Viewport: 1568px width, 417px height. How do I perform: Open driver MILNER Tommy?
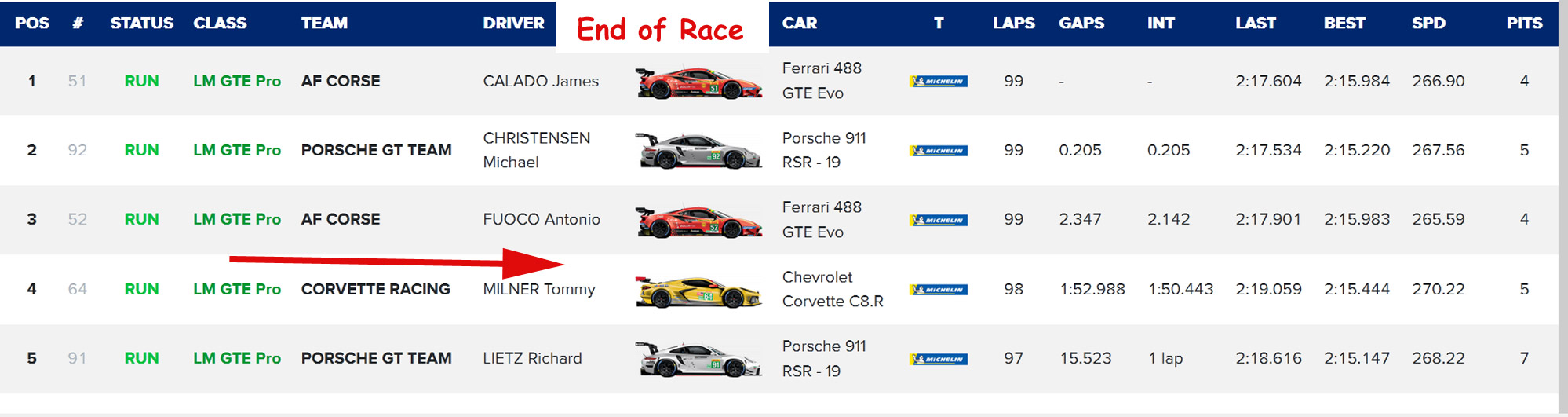(539, 289)
